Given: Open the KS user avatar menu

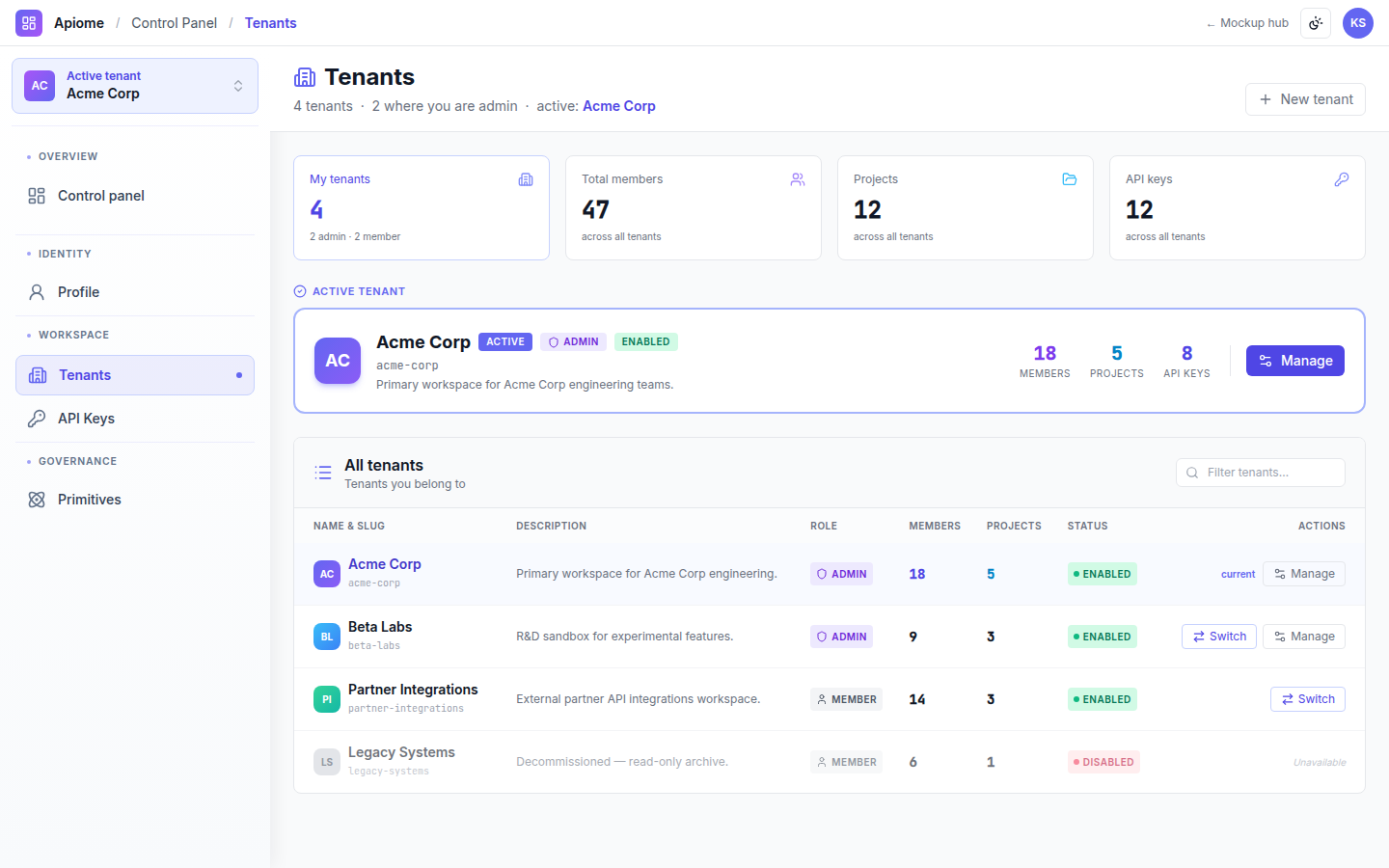Looking at the screenshot, I should point(1358,23).
